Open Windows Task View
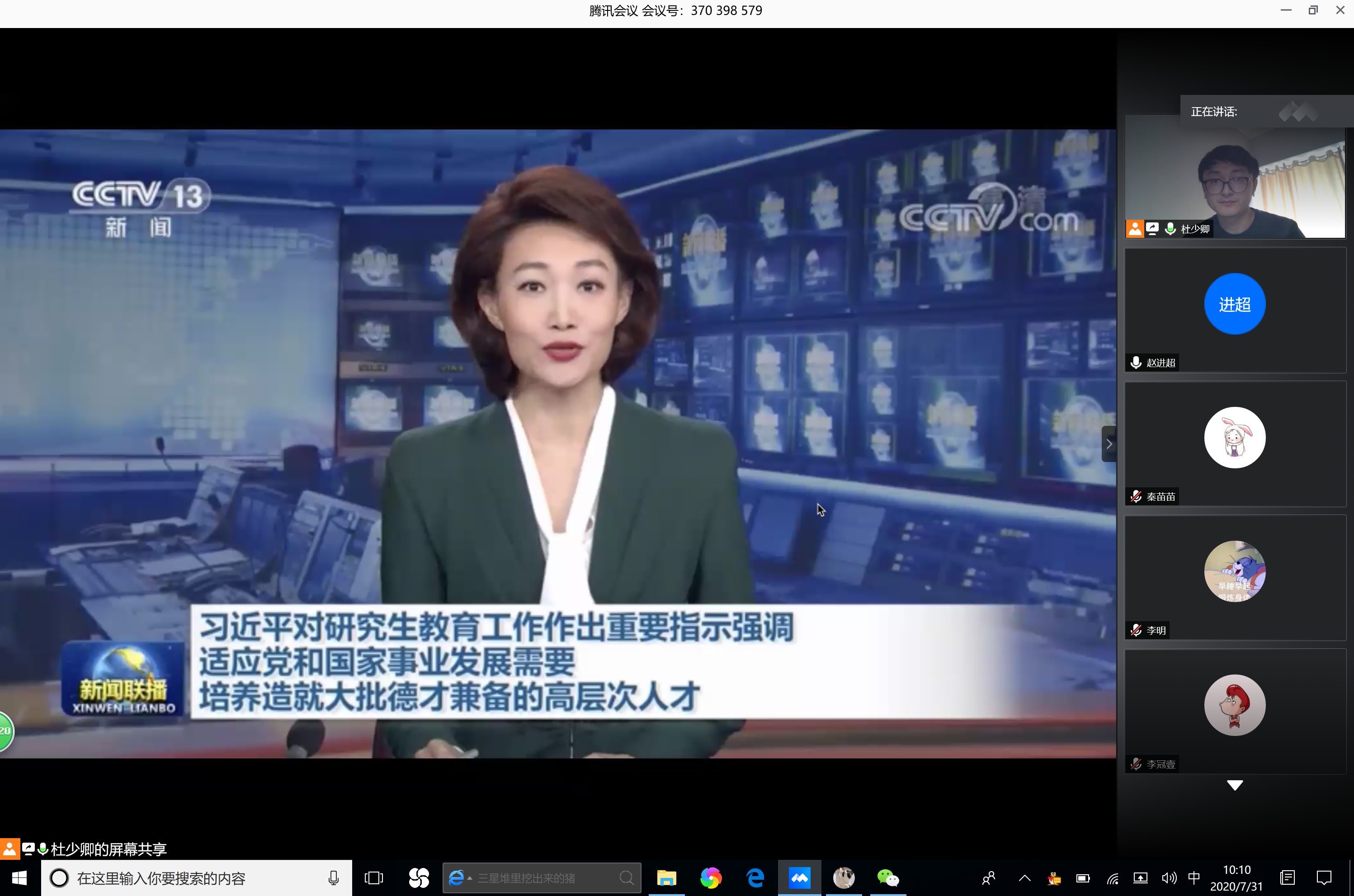1354x896 pixels. 373,878
